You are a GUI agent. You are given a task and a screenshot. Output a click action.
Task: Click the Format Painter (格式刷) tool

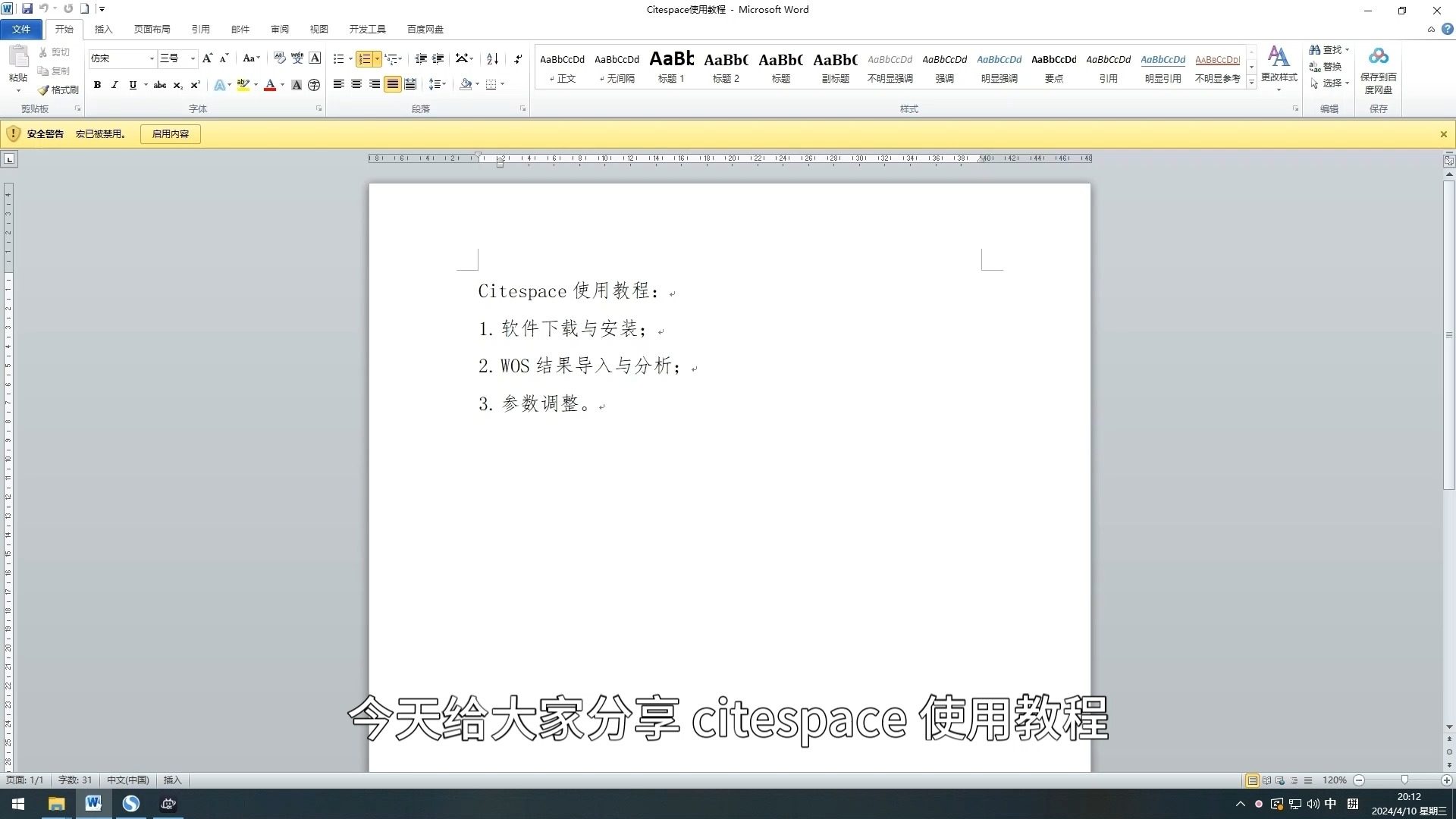coord(58,89)
